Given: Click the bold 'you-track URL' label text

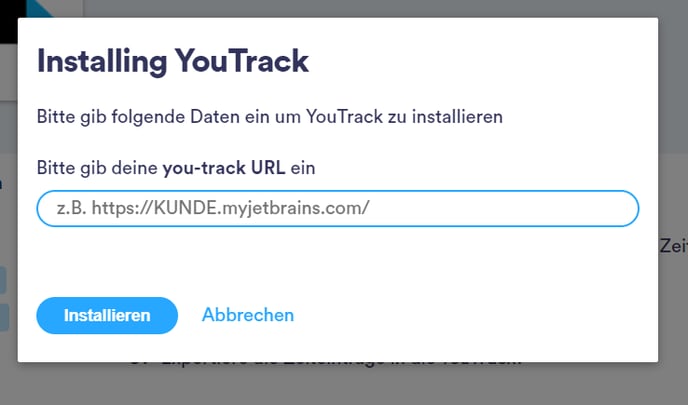Looking at the screenshot, I should (x=224, y=168).
